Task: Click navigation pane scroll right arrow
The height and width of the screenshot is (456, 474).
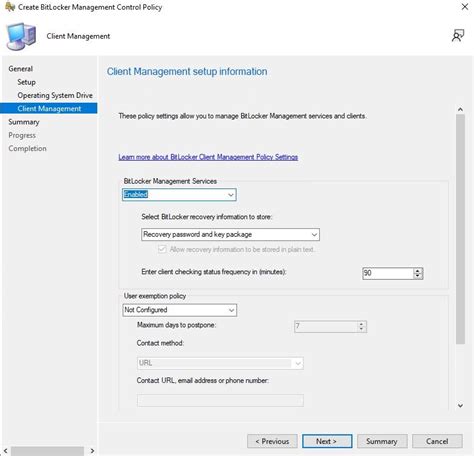Action: click(x=92, y=451)
